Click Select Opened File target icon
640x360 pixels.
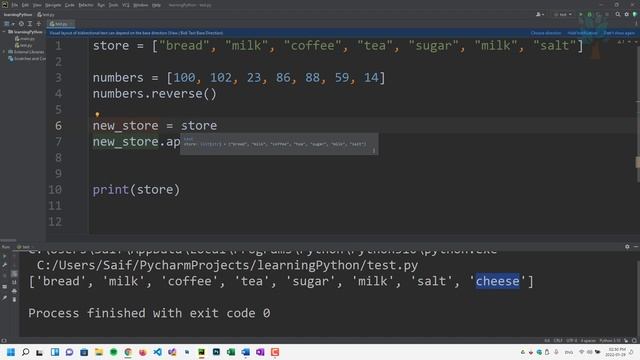coord(21,24)
